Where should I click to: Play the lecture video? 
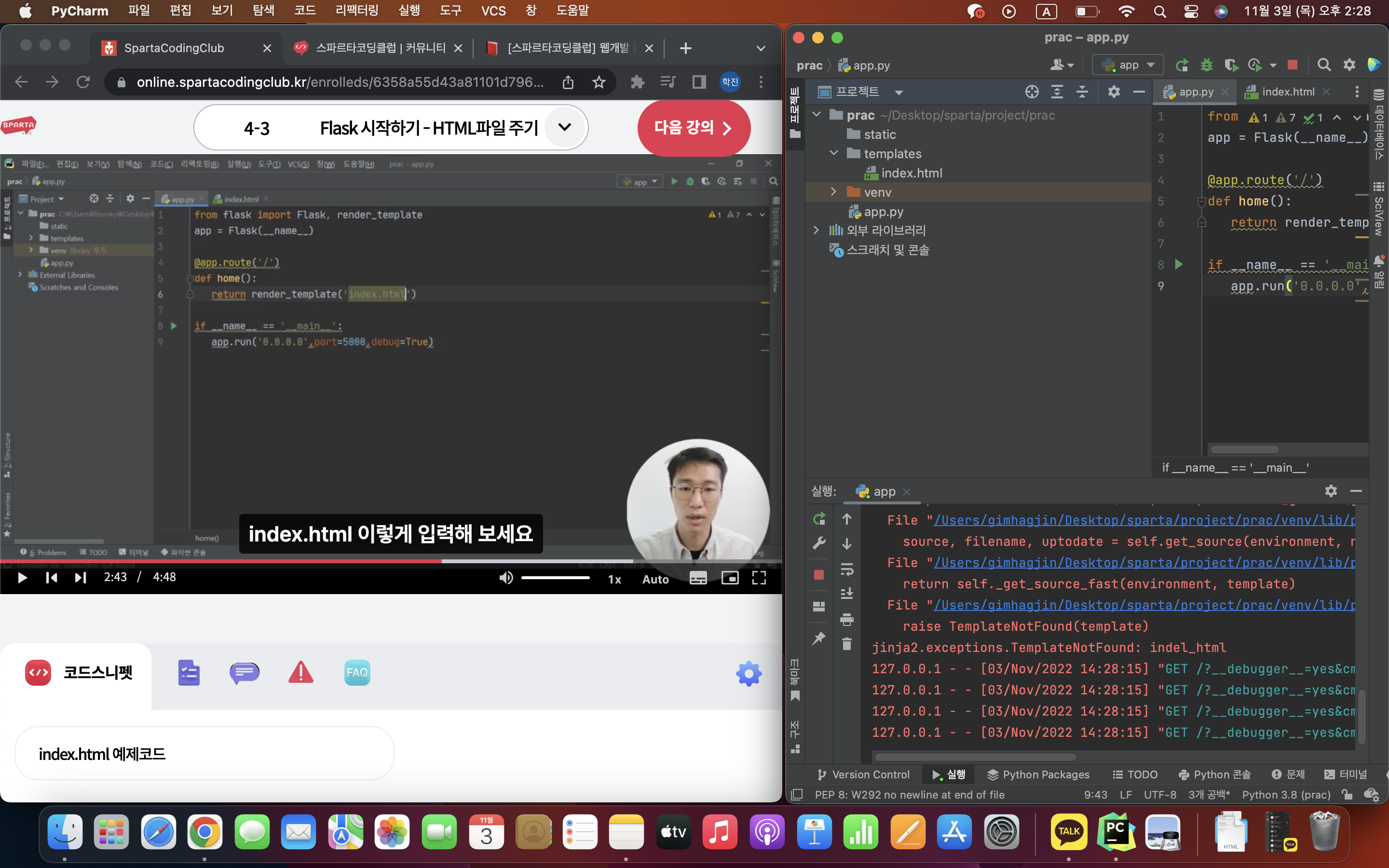pos(22,578)
